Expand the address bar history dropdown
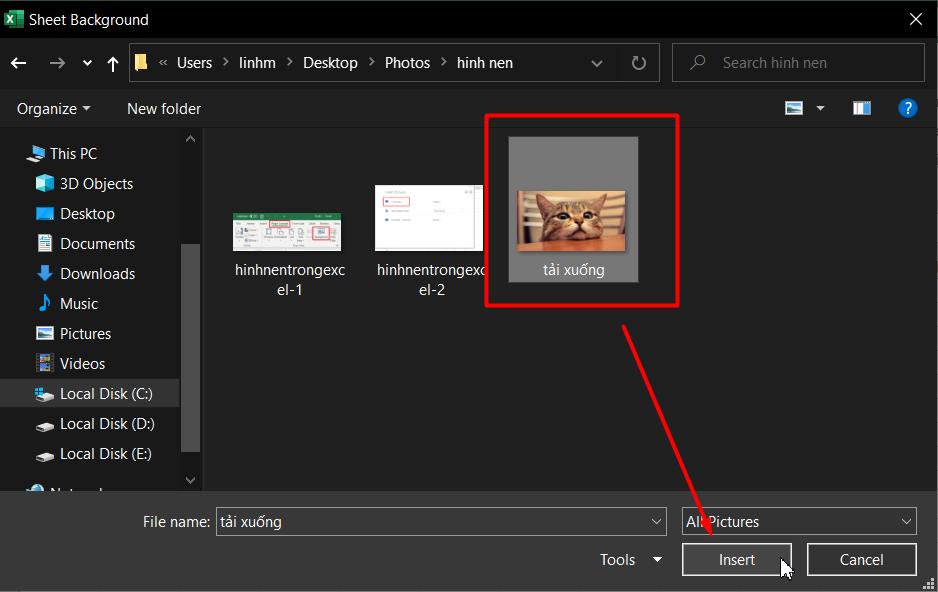Screen dimensions: 938x592 596,63
